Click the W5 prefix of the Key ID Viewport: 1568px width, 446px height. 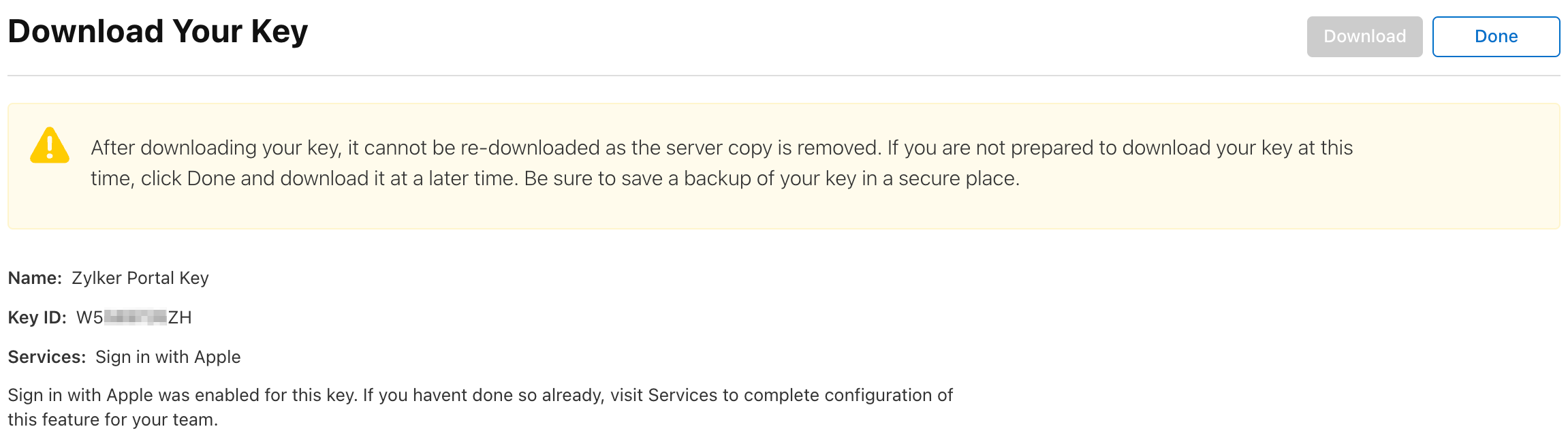click(89, 318)
